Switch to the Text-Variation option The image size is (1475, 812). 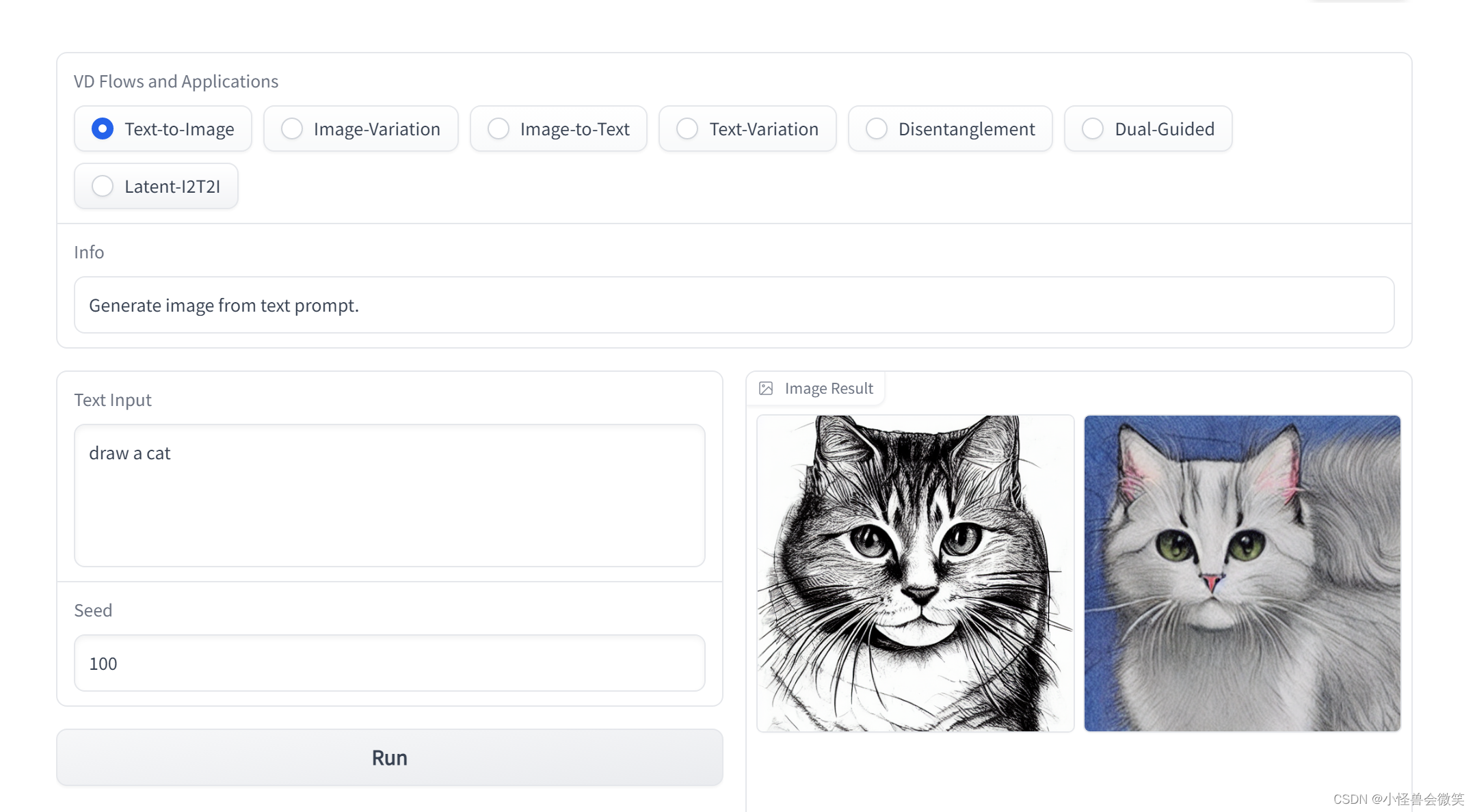(687, 128)
